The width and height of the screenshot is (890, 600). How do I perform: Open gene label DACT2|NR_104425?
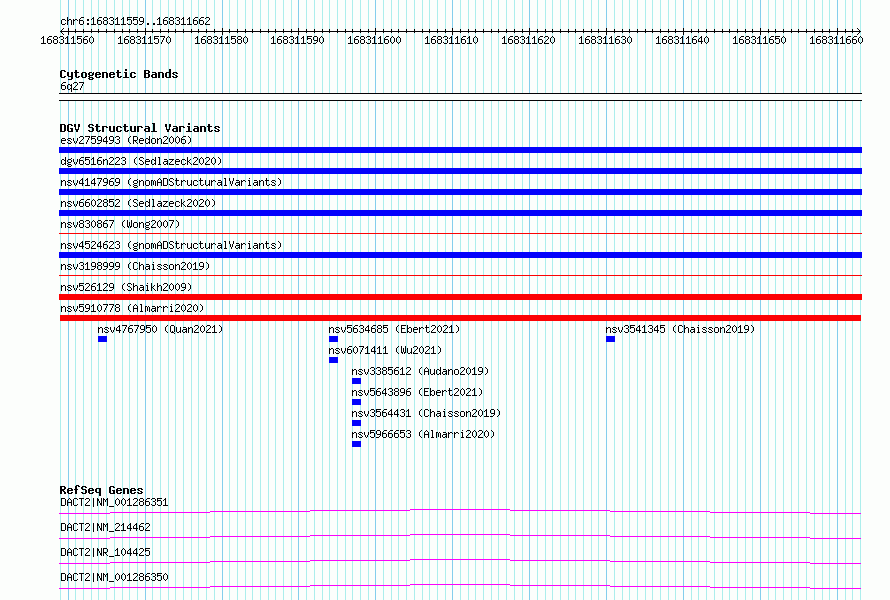click(x=105, y=552)
